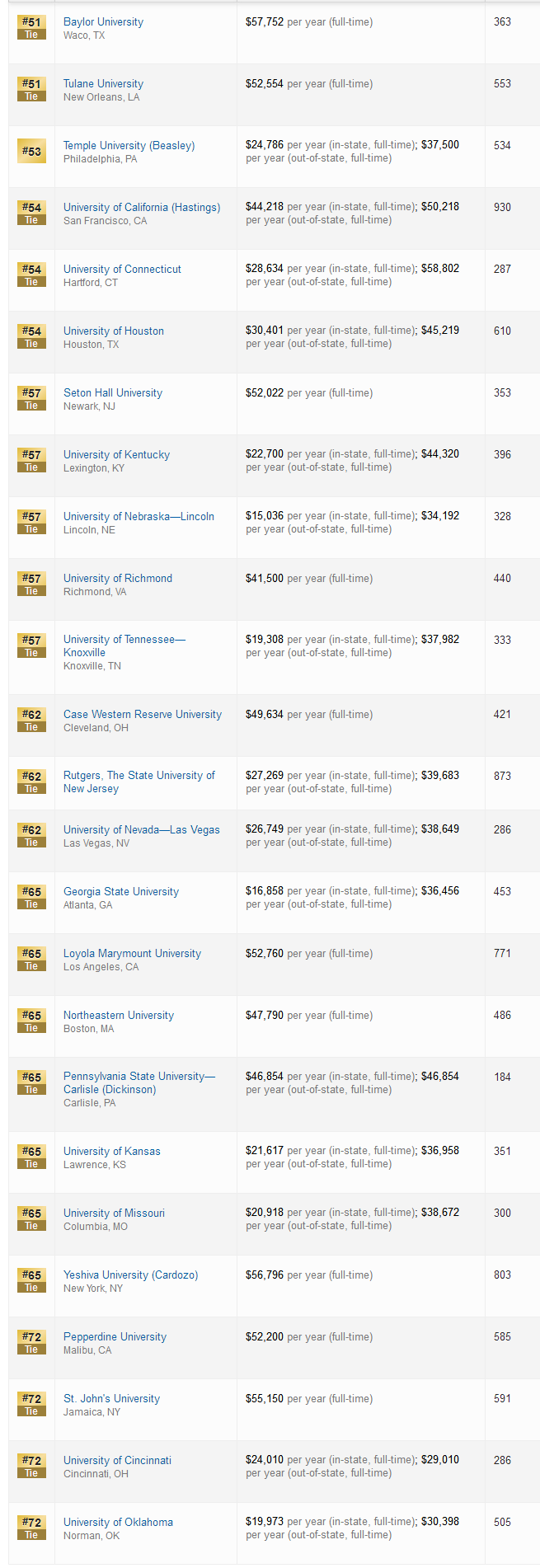
Task: Click the #65 Tie badge beside Georgia State
Action: tap(31, 898)
